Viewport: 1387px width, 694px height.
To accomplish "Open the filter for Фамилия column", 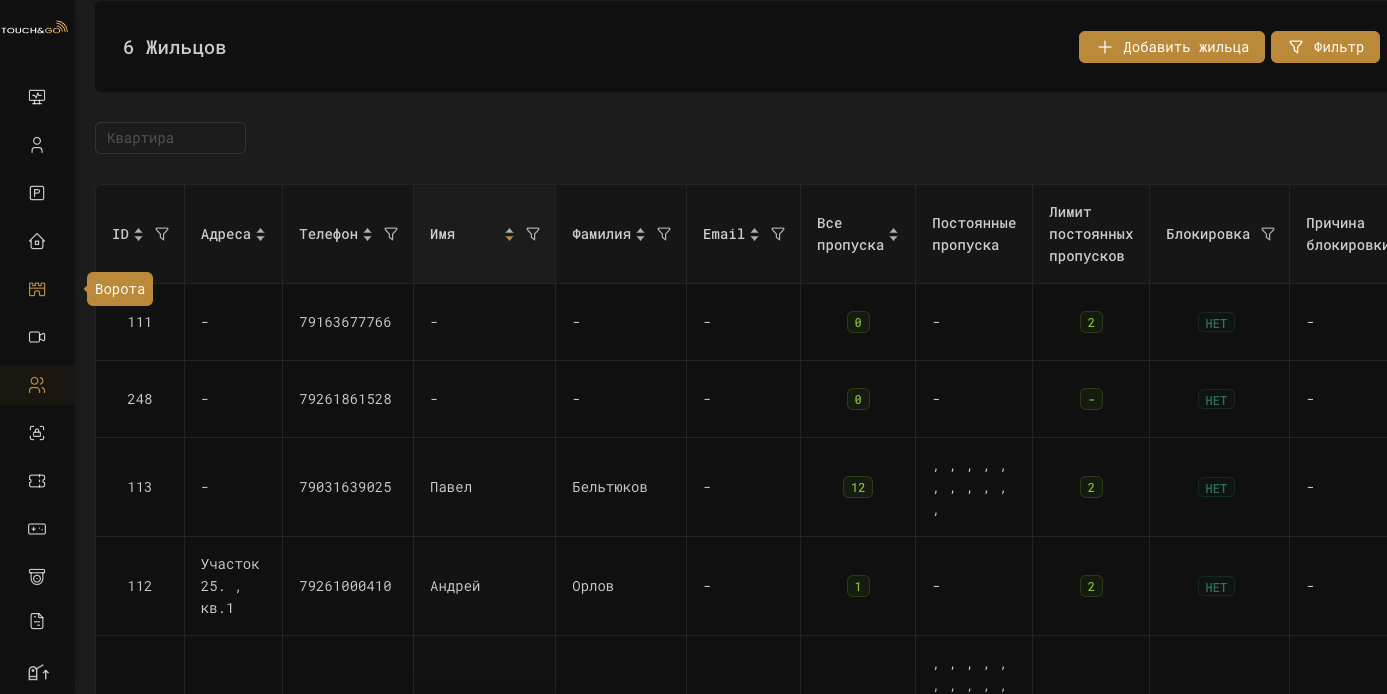I will 664,234.
